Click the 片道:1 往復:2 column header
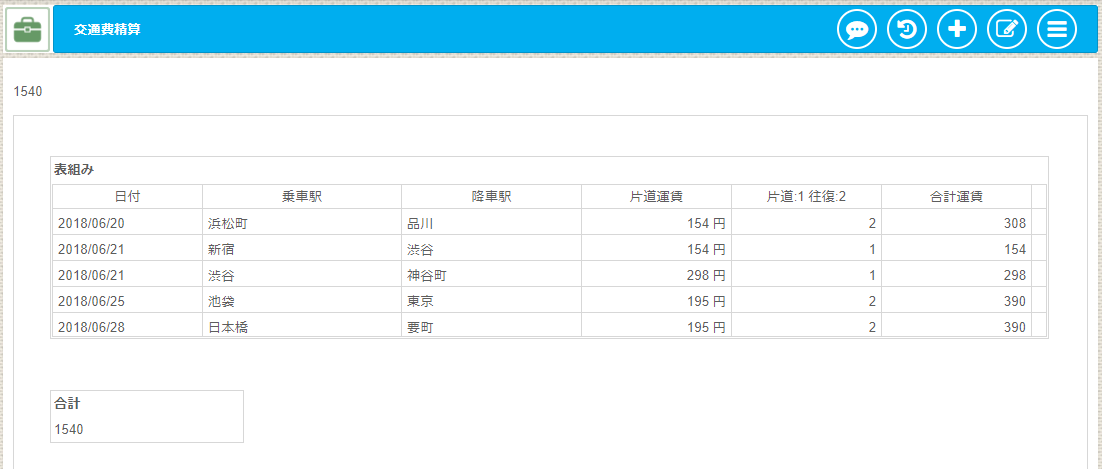Screen dimensions: 1102x469 (x=806, y=197)
